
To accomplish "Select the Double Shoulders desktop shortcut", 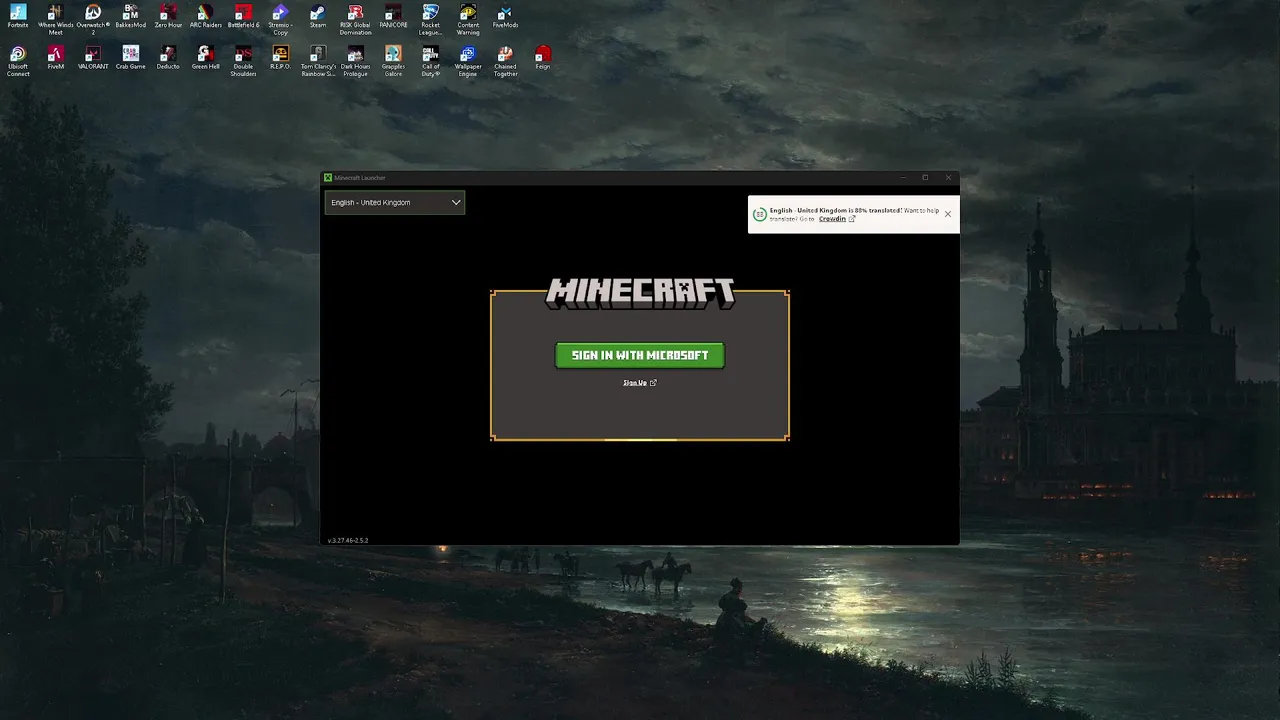I will (x=243, y=60).
